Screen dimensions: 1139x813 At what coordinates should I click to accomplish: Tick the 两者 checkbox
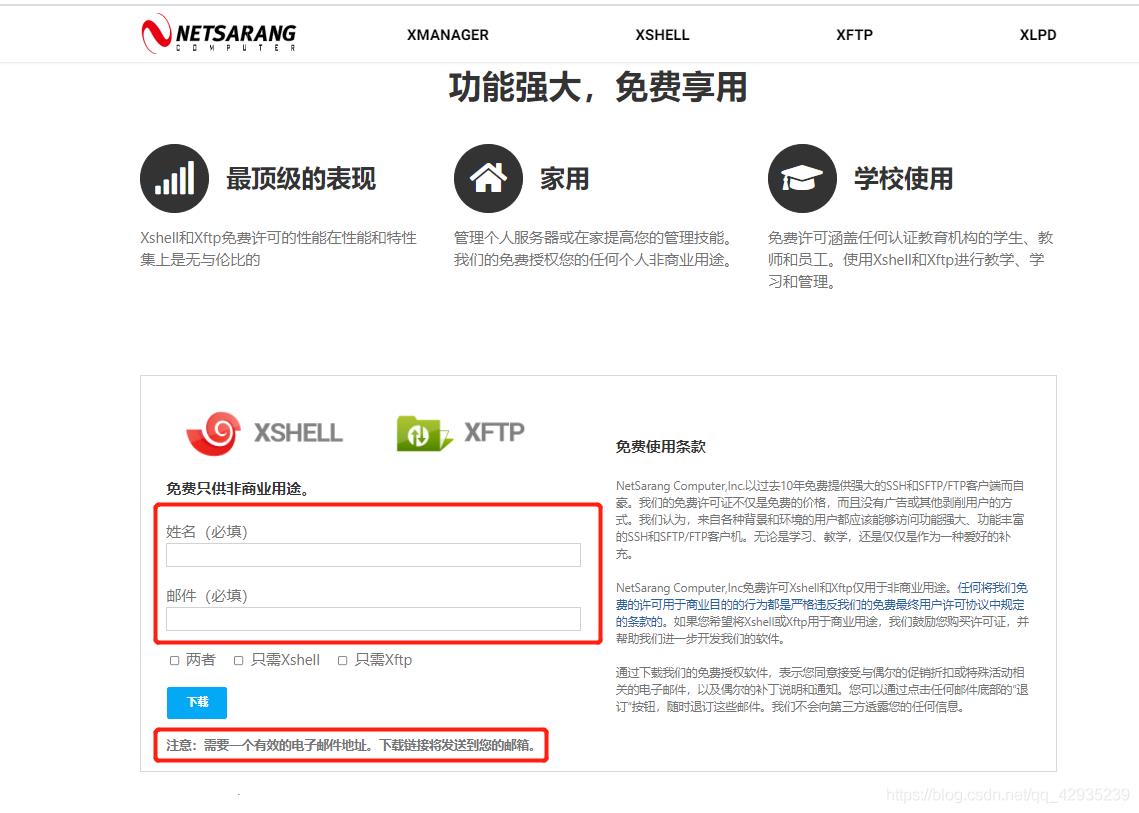tap(174, 660)
